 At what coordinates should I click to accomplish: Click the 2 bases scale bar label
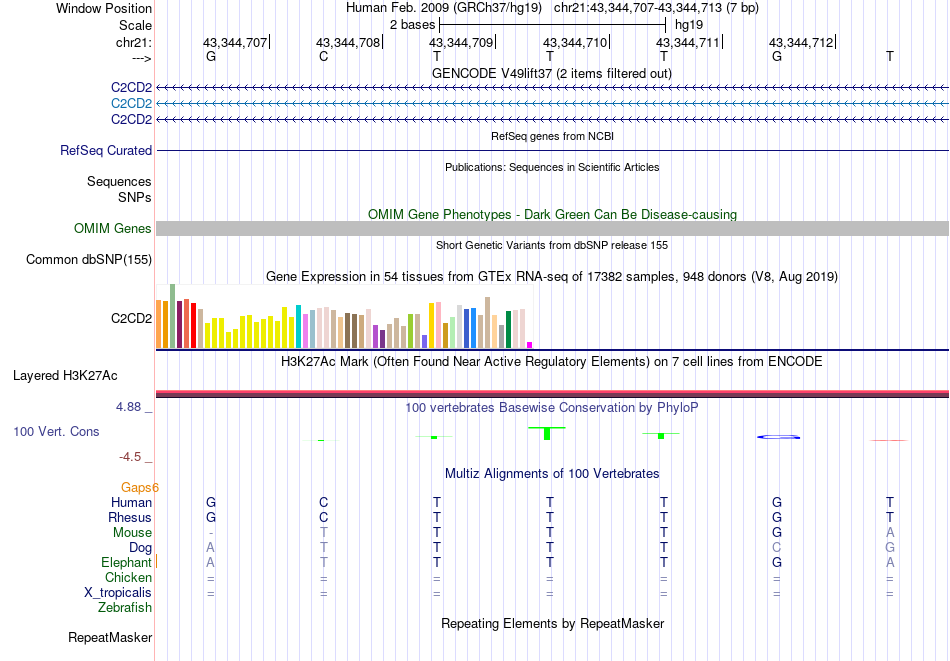(412, 25)
